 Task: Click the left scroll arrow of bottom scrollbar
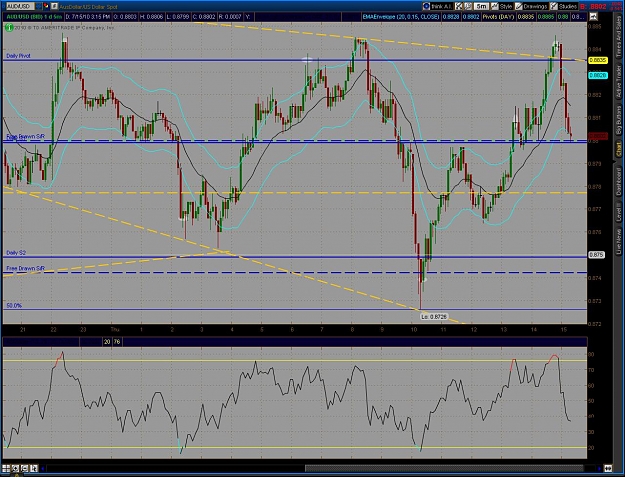43,468
